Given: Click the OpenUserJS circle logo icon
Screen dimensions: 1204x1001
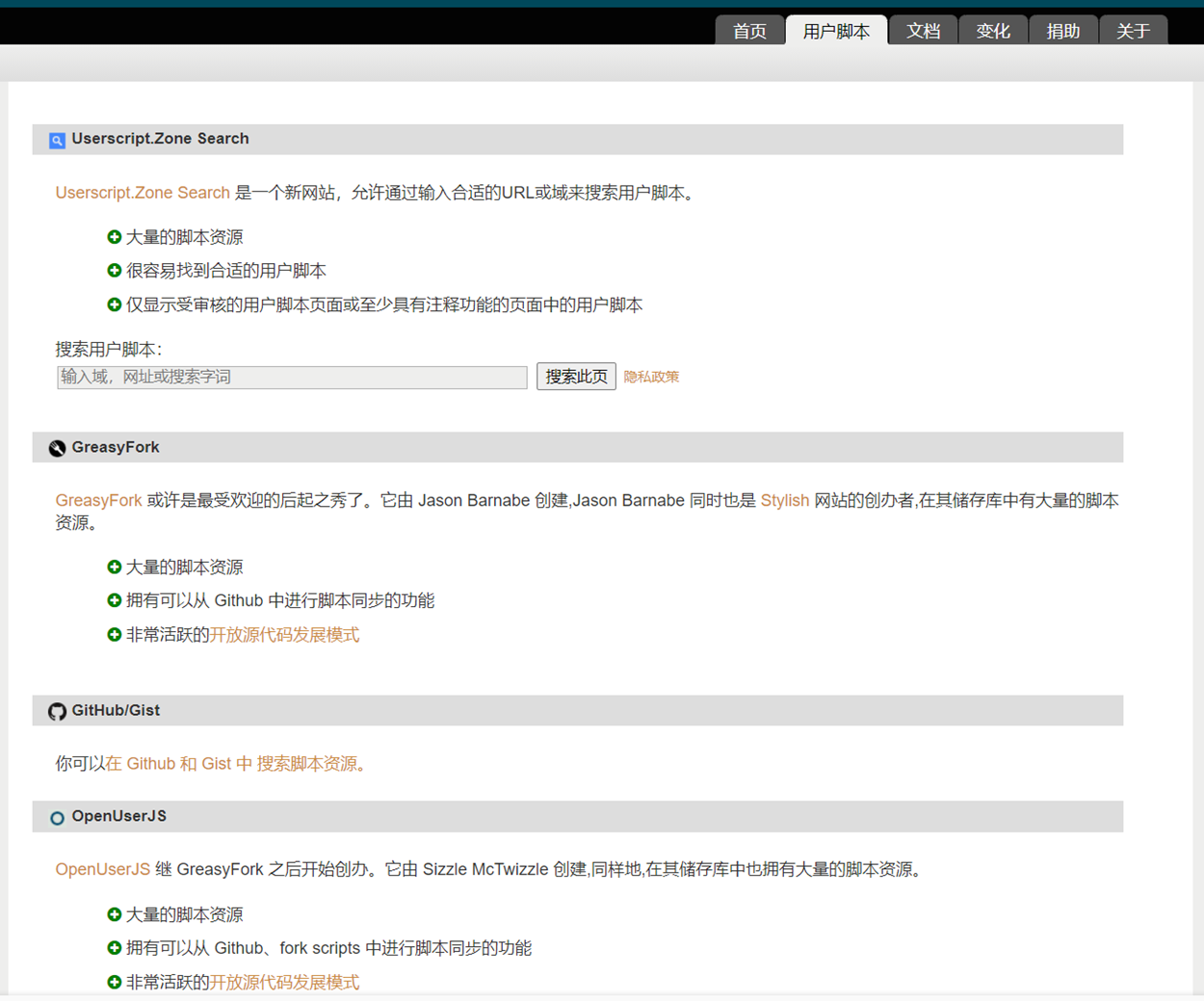Looking at the screenshot, I should (57, 818).
